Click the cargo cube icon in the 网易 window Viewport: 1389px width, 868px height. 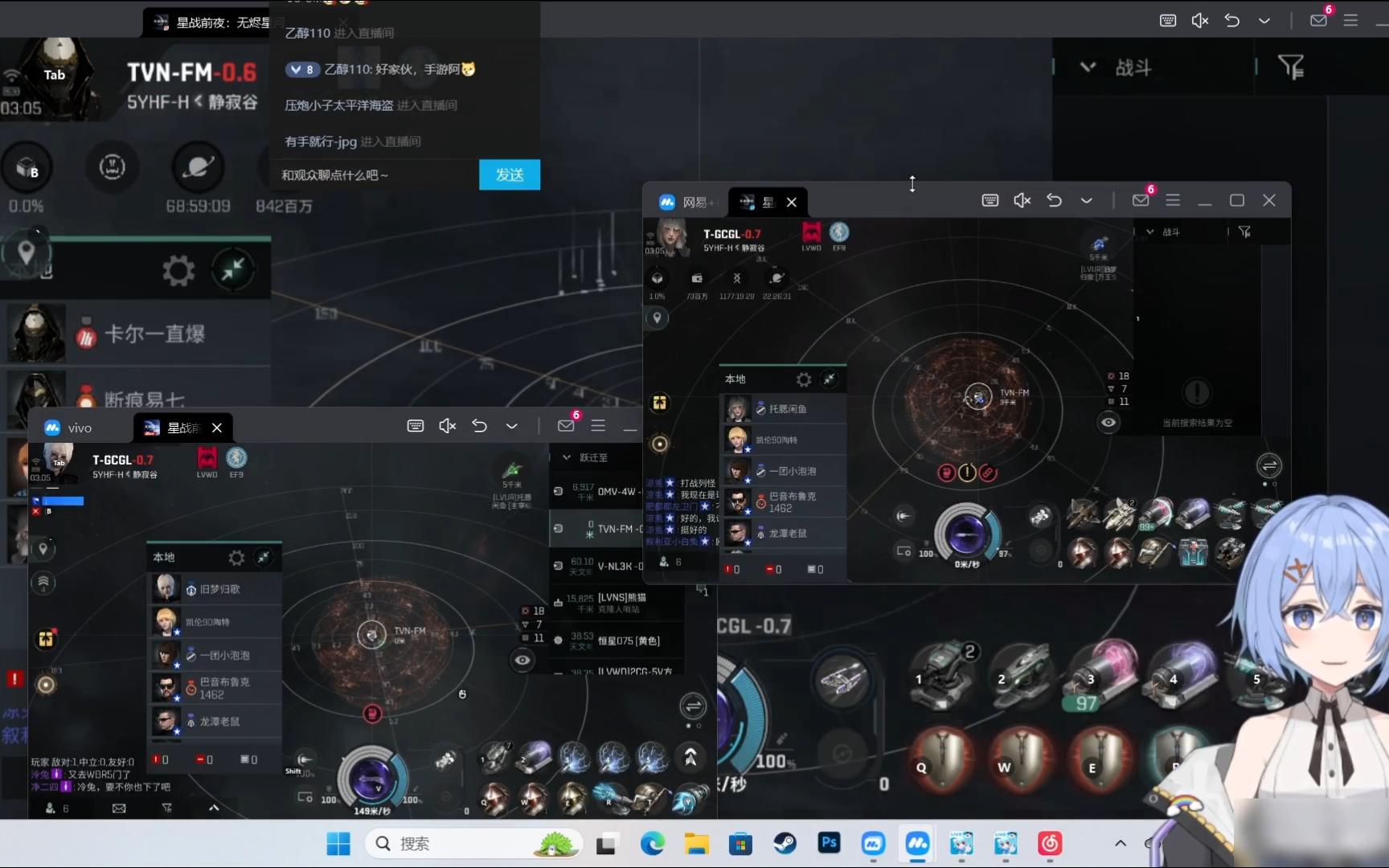[658, 278]
